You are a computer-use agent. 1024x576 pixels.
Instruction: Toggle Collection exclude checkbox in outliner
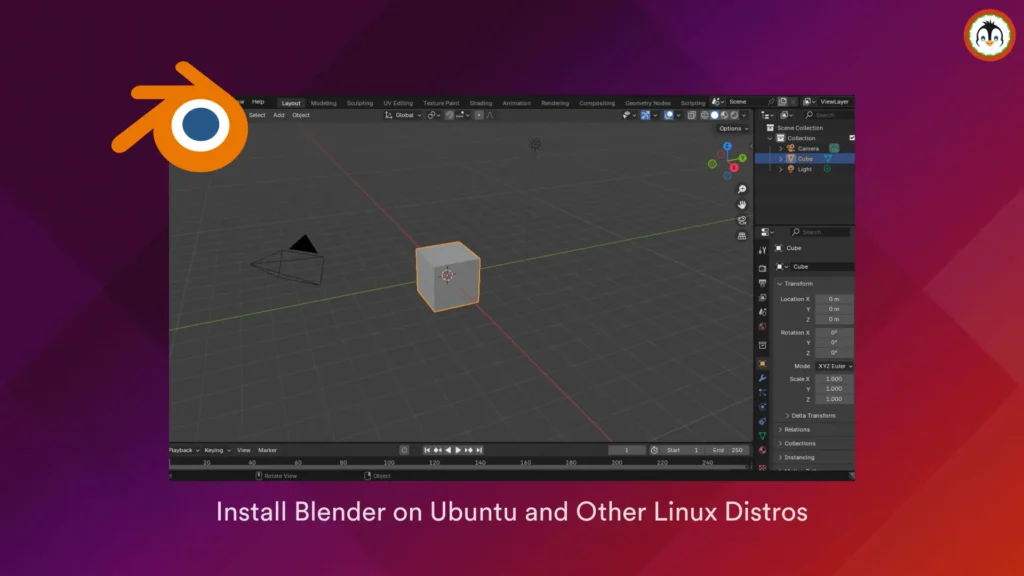tap(852, 138)
